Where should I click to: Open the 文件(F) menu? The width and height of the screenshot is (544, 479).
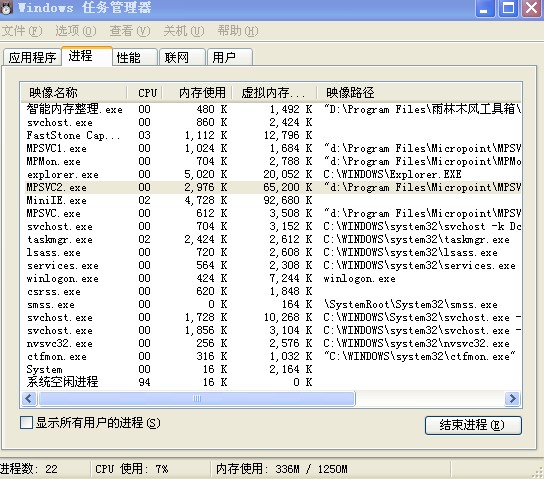point(22,31)
